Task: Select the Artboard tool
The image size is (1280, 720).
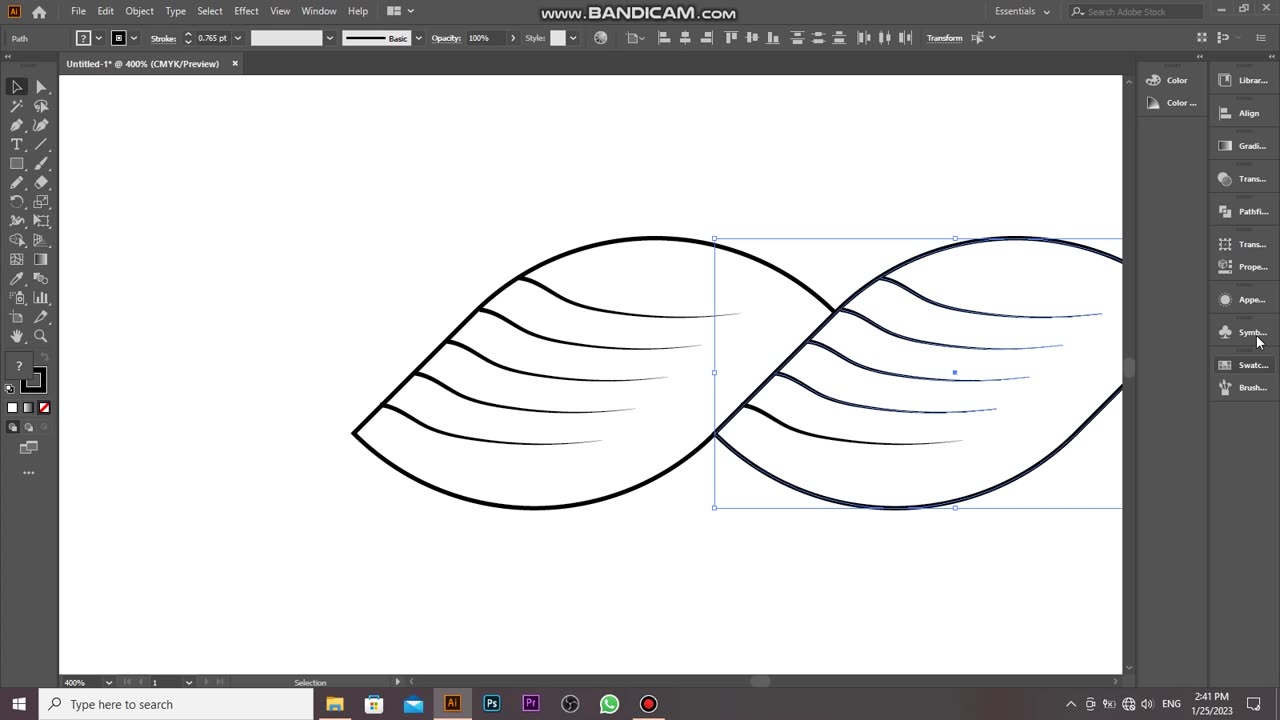Action: click(x=17, y=317)
